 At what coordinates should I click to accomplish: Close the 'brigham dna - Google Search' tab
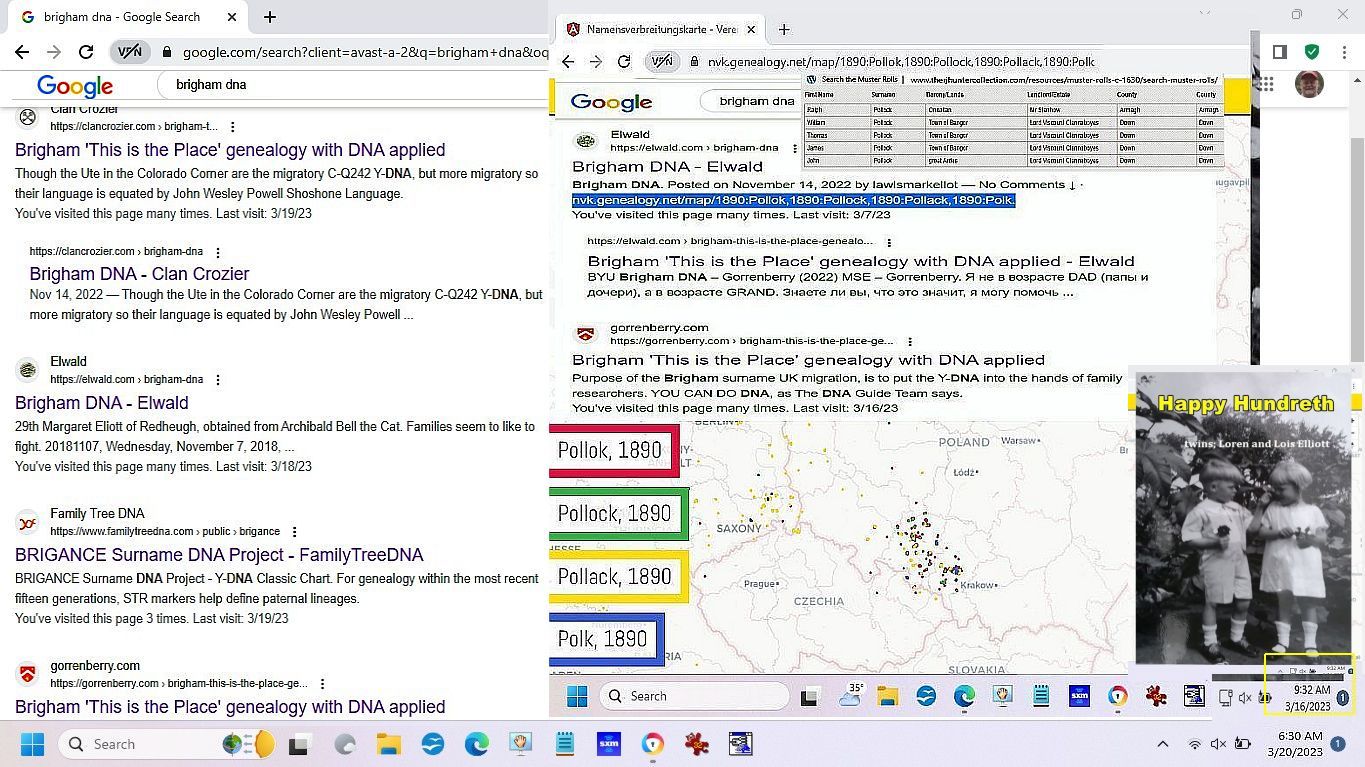[231, 17]
